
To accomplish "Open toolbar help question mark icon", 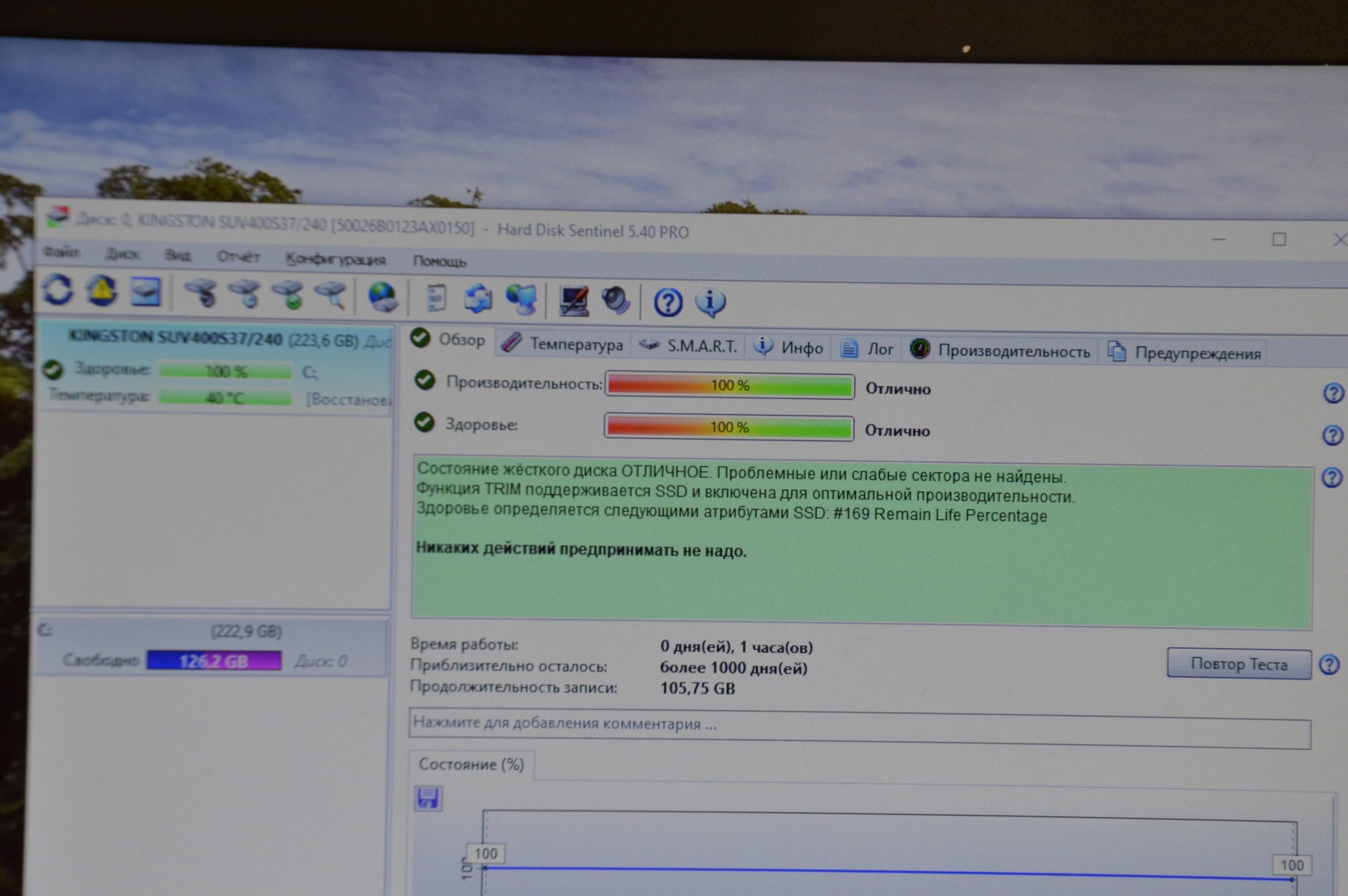I will [667, 303].
